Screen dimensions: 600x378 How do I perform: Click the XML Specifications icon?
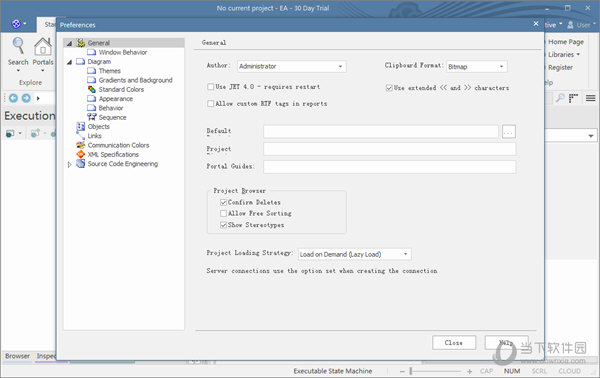click(80, 154)
